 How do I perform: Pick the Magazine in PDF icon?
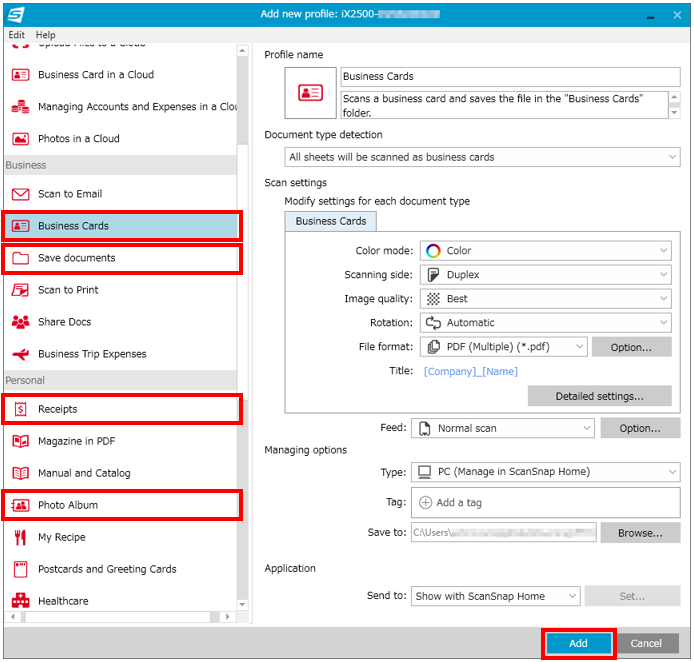pos(20,441)
